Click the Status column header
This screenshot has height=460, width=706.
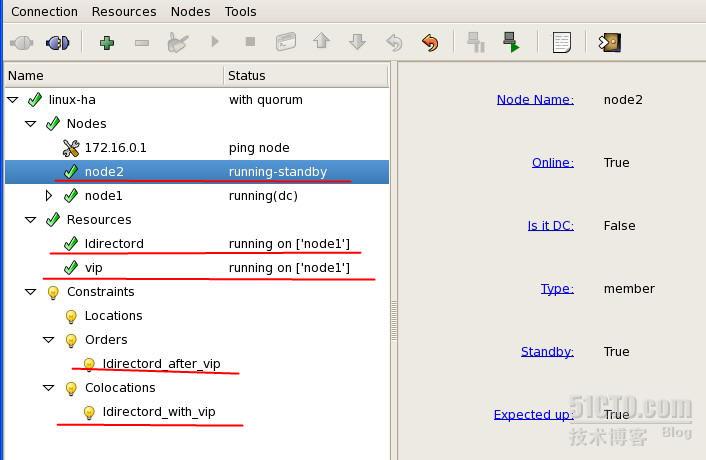click(306, 76)
